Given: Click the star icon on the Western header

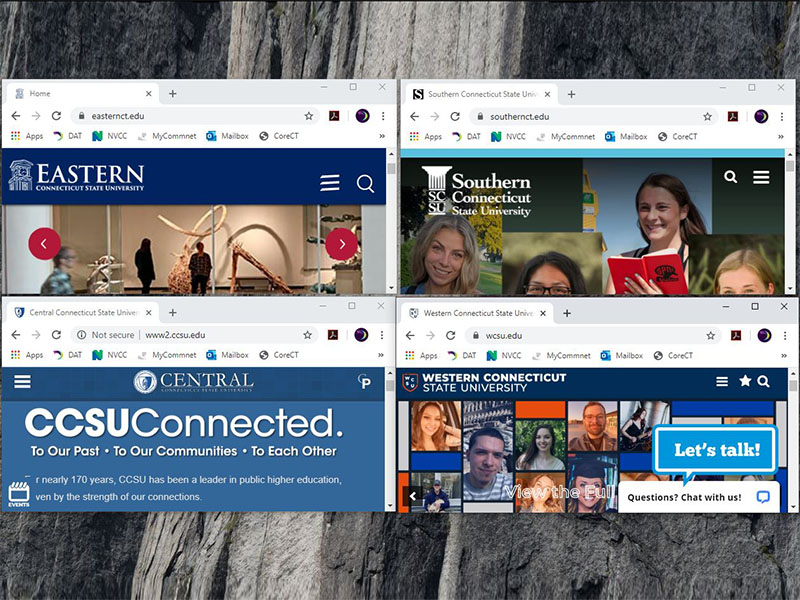Looking at the screenshot, I should click(745, 381).
